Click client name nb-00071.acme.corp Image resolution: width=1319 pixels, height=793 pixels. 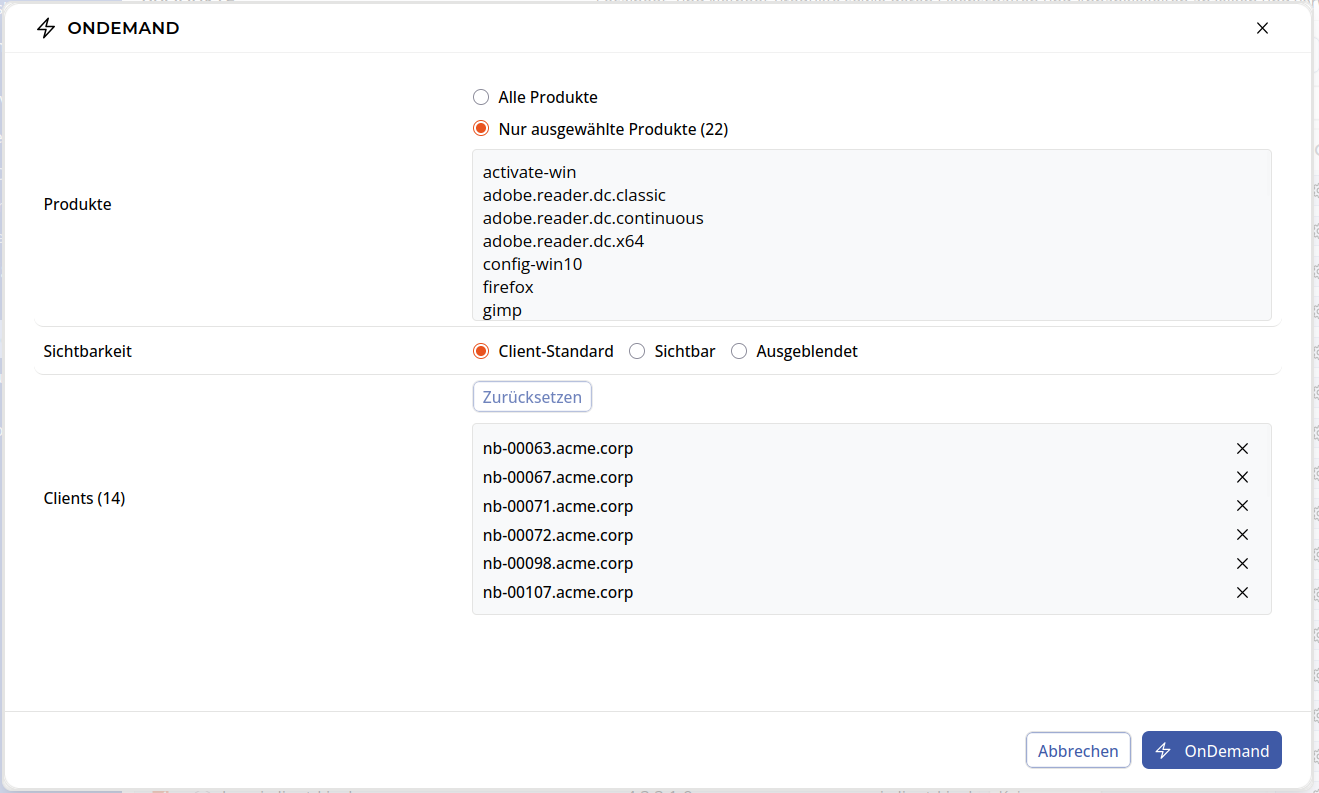click(558, 506)
